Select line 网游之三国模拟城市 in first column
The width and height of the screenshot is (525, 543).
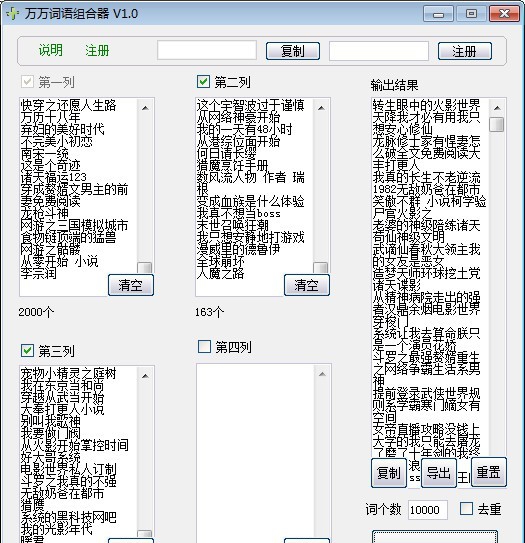[74, 225]
